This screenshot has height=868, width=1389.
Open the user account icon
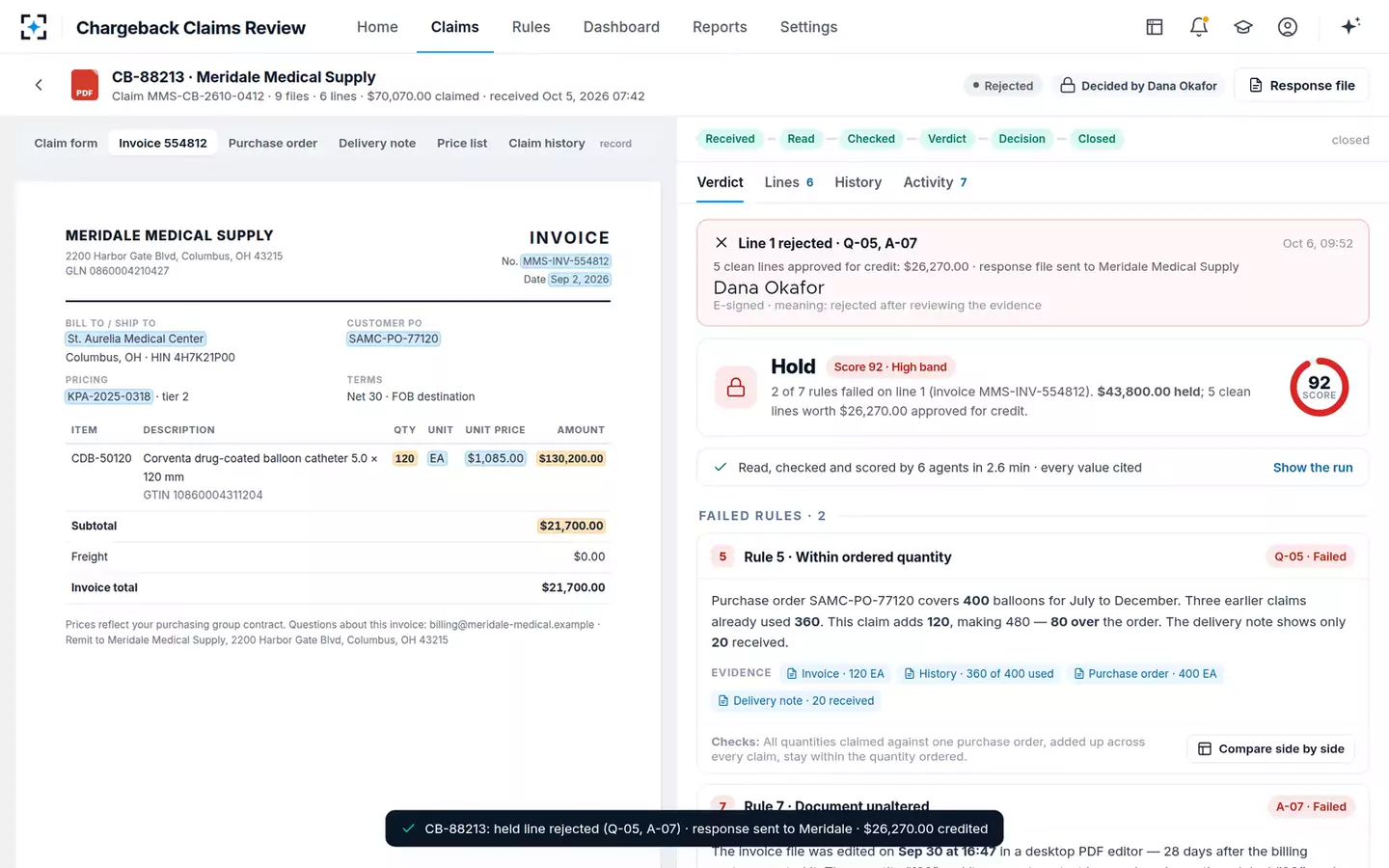tap(1287, 27)
